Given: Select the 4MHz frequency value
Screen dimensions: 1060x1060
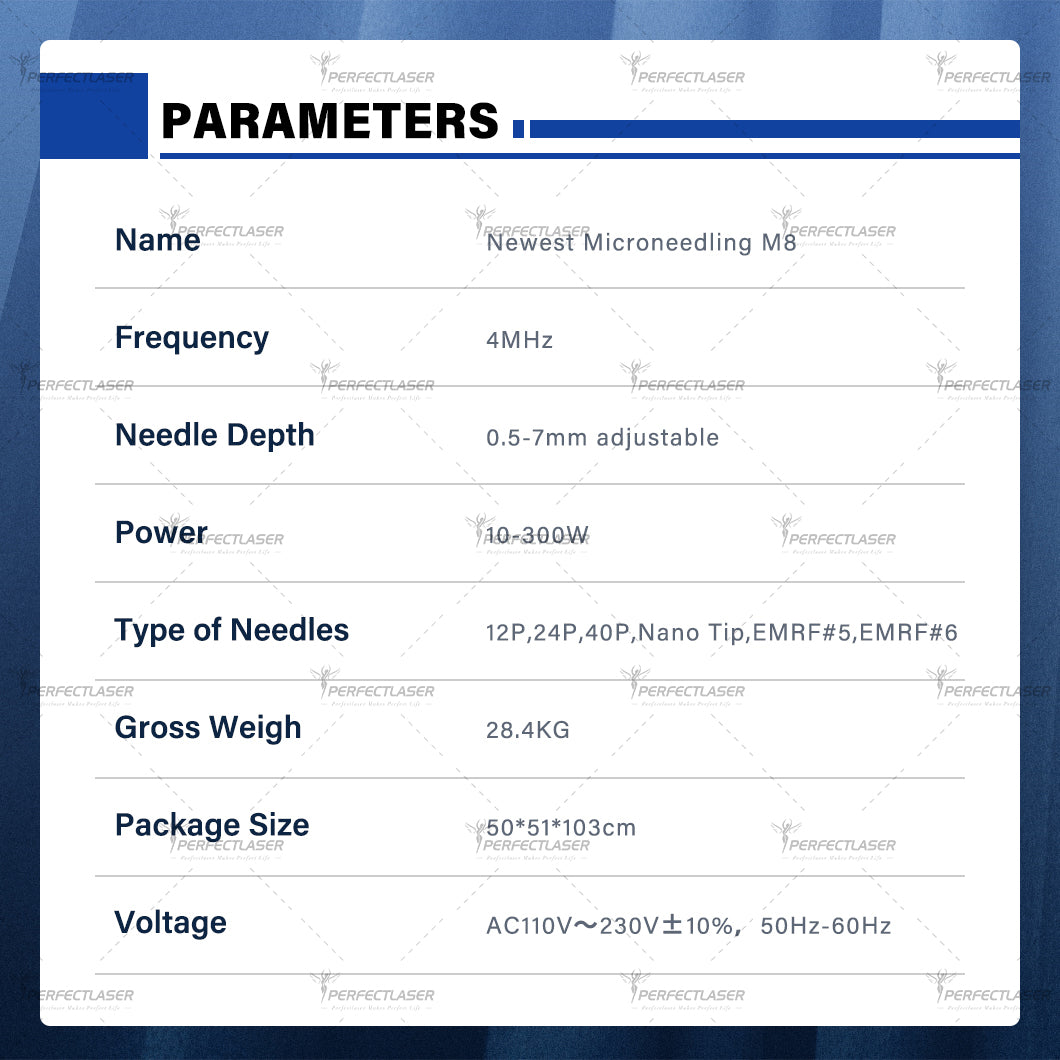Looking at the screenshot, I should 519,340.
